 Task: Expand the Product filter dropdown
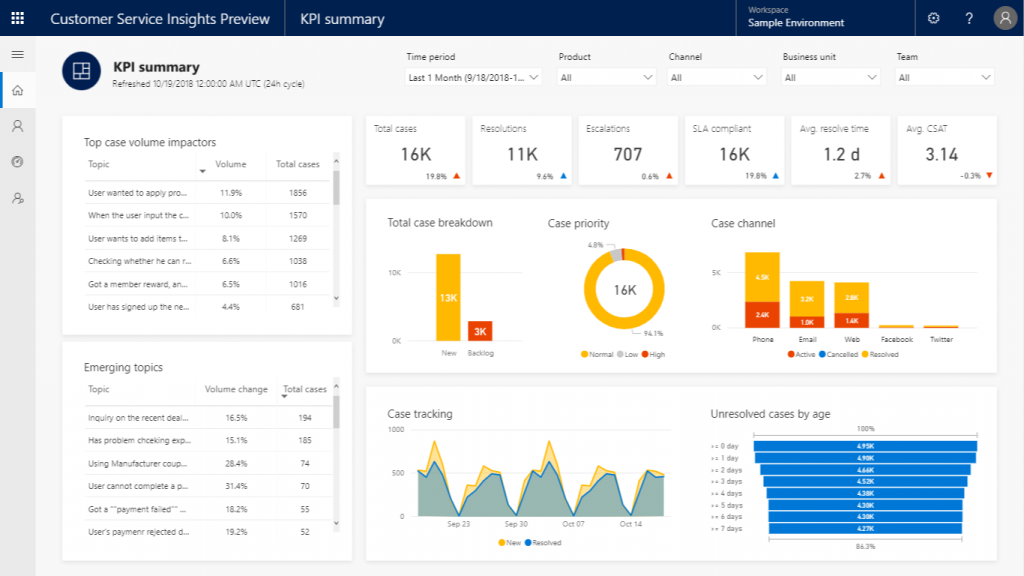pos(606,75)
